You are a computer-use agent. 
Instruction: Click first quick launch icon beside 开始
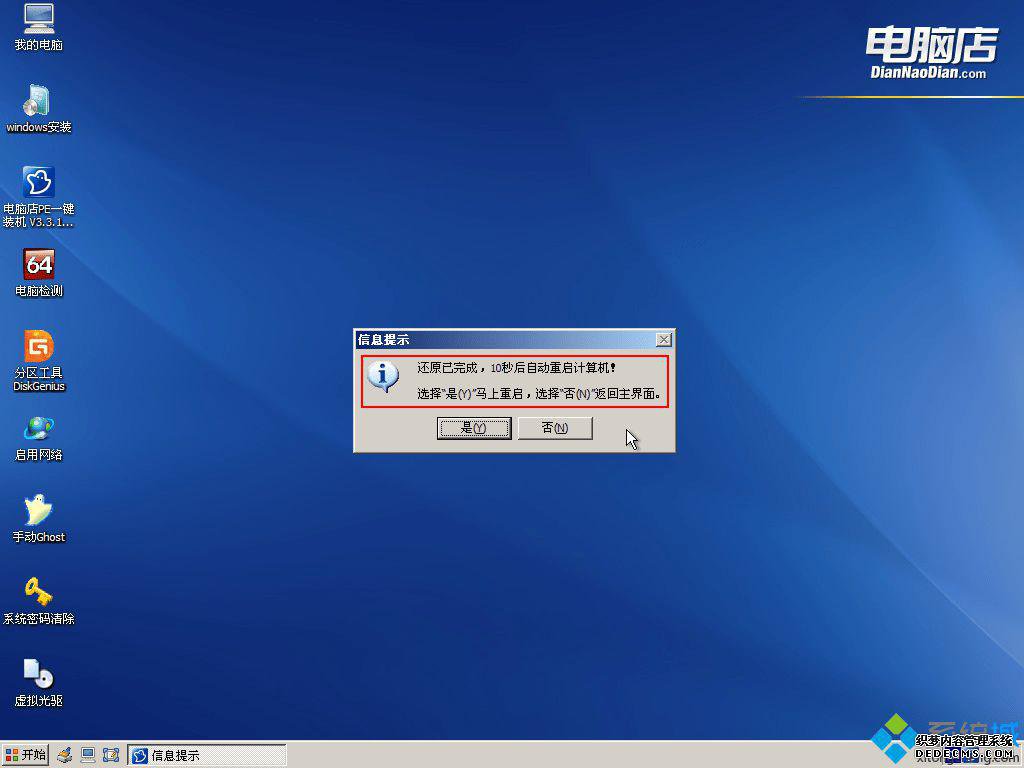point(64,756)
